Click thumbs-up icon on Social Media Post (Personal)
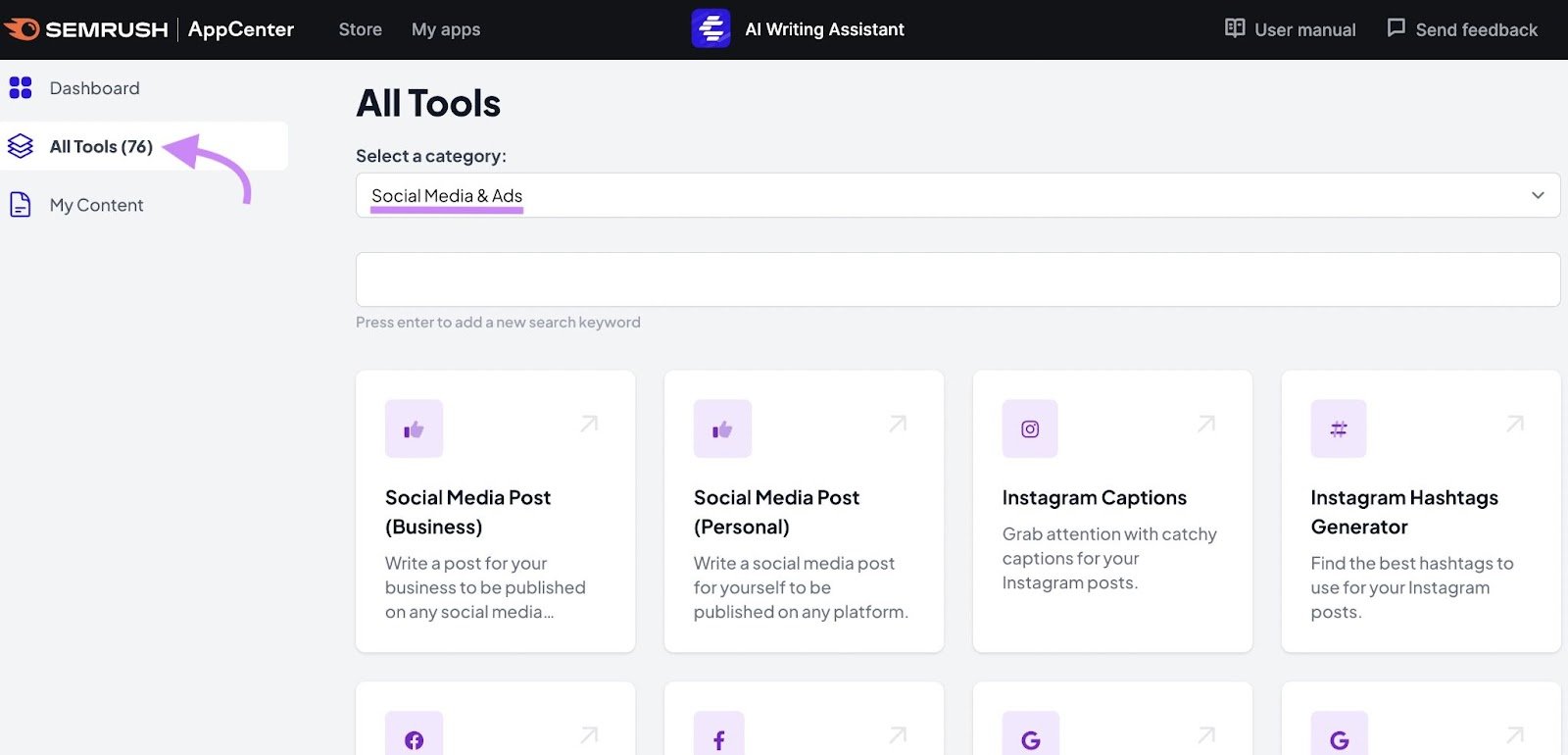The image size is (1568, 755). pos(722,428)
